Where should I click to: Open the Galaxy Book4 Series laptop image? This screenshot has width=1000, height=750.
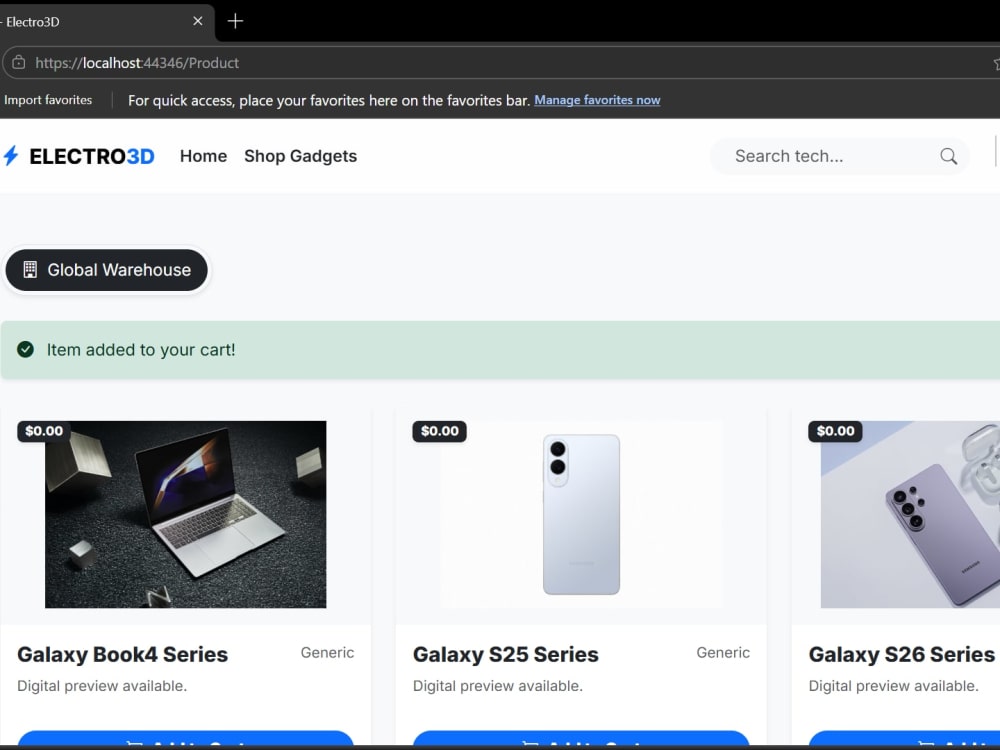coord(186,514)
